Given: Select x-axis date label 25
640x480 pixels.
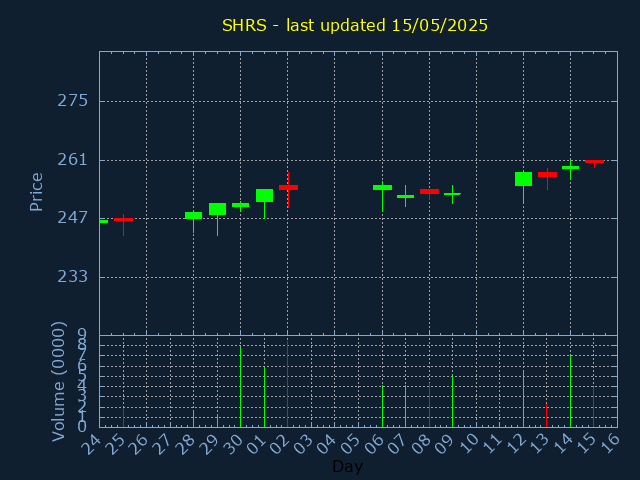Looking at the screenshot, I should (x=115, y=444).
